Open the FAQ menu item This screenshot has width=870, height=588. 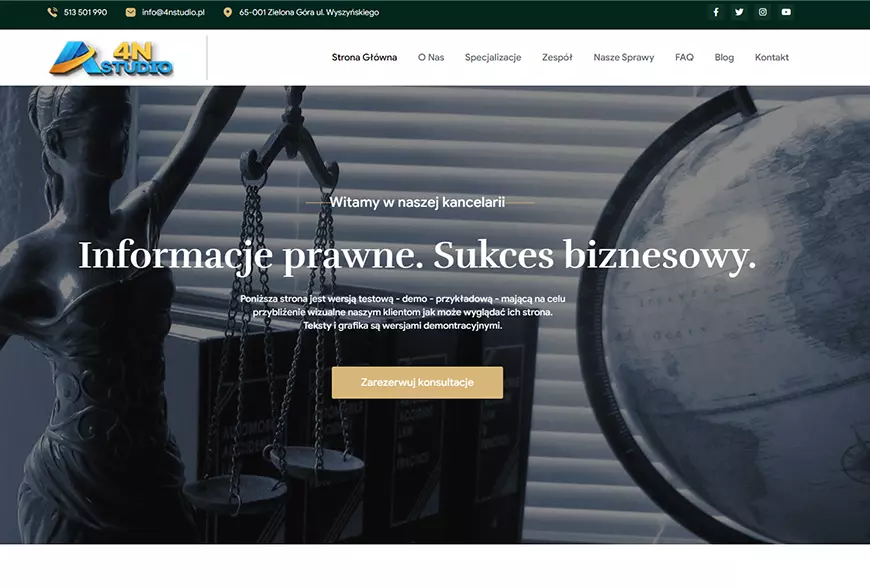point(684,57)
